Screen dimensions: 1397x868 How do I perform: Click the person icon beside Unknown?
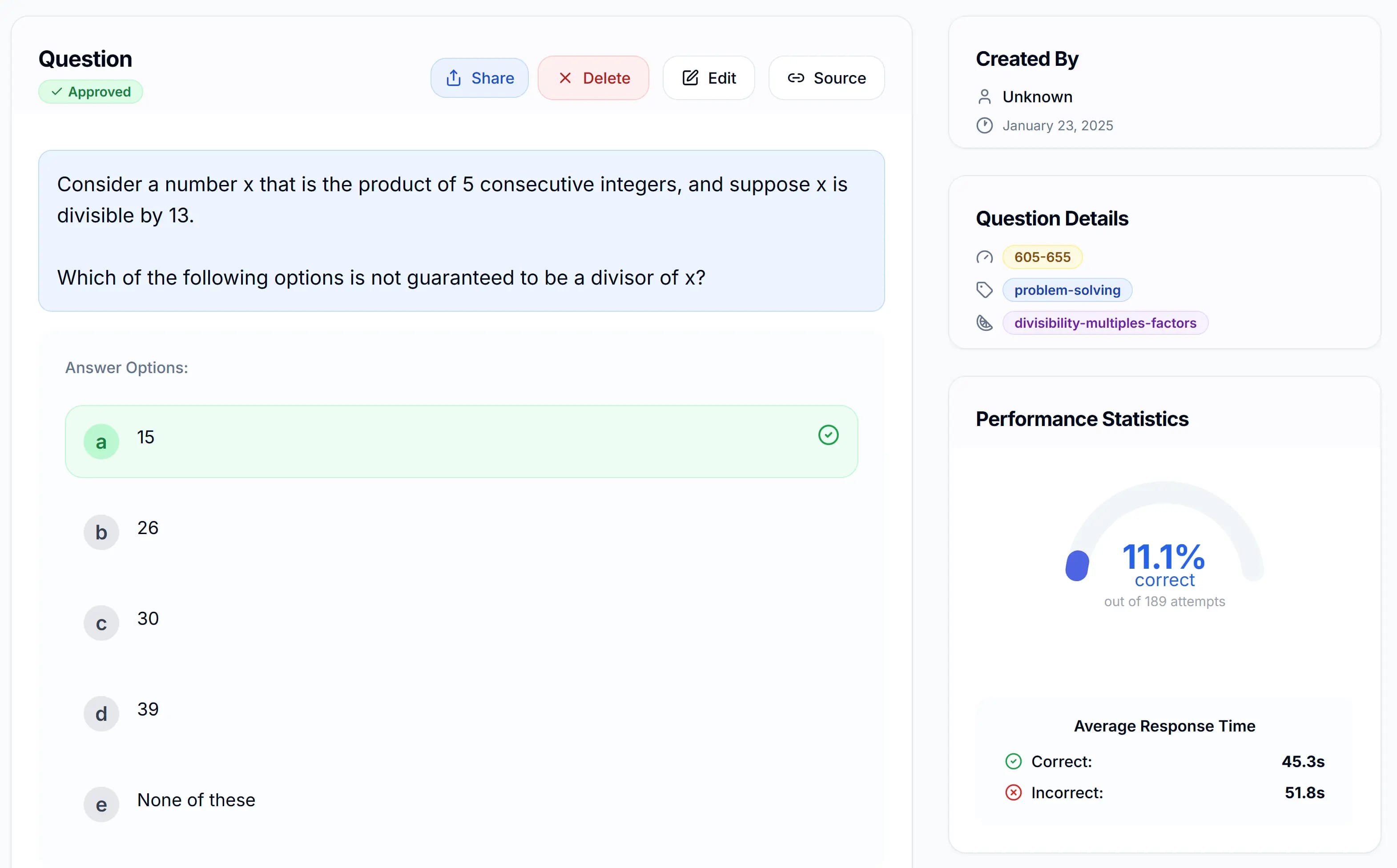pyautogui.click(x=985, y=96)
